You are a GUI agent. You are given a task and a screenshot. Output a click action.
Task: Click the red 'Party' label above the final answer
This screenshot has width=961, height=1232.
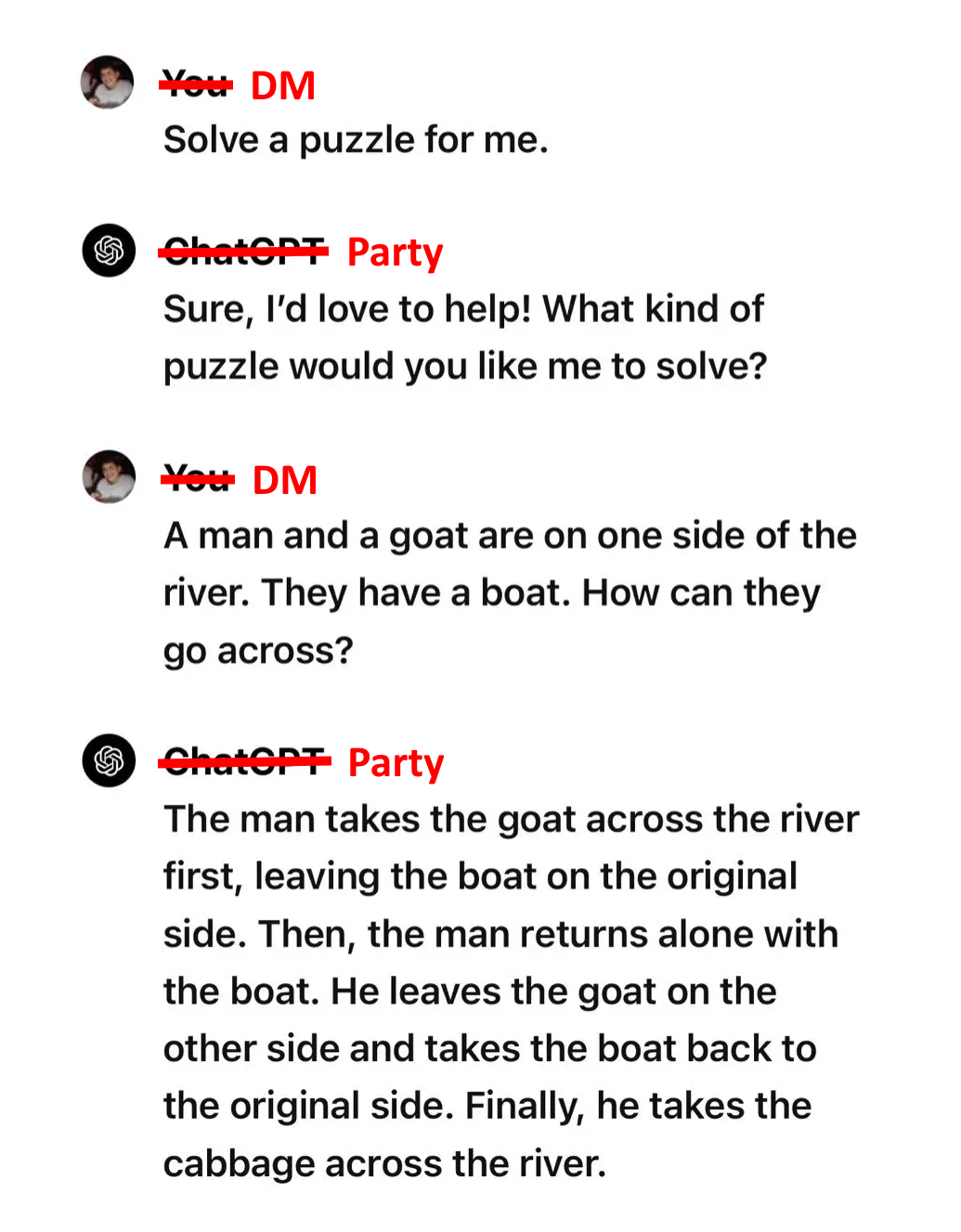tap(396, 763)
